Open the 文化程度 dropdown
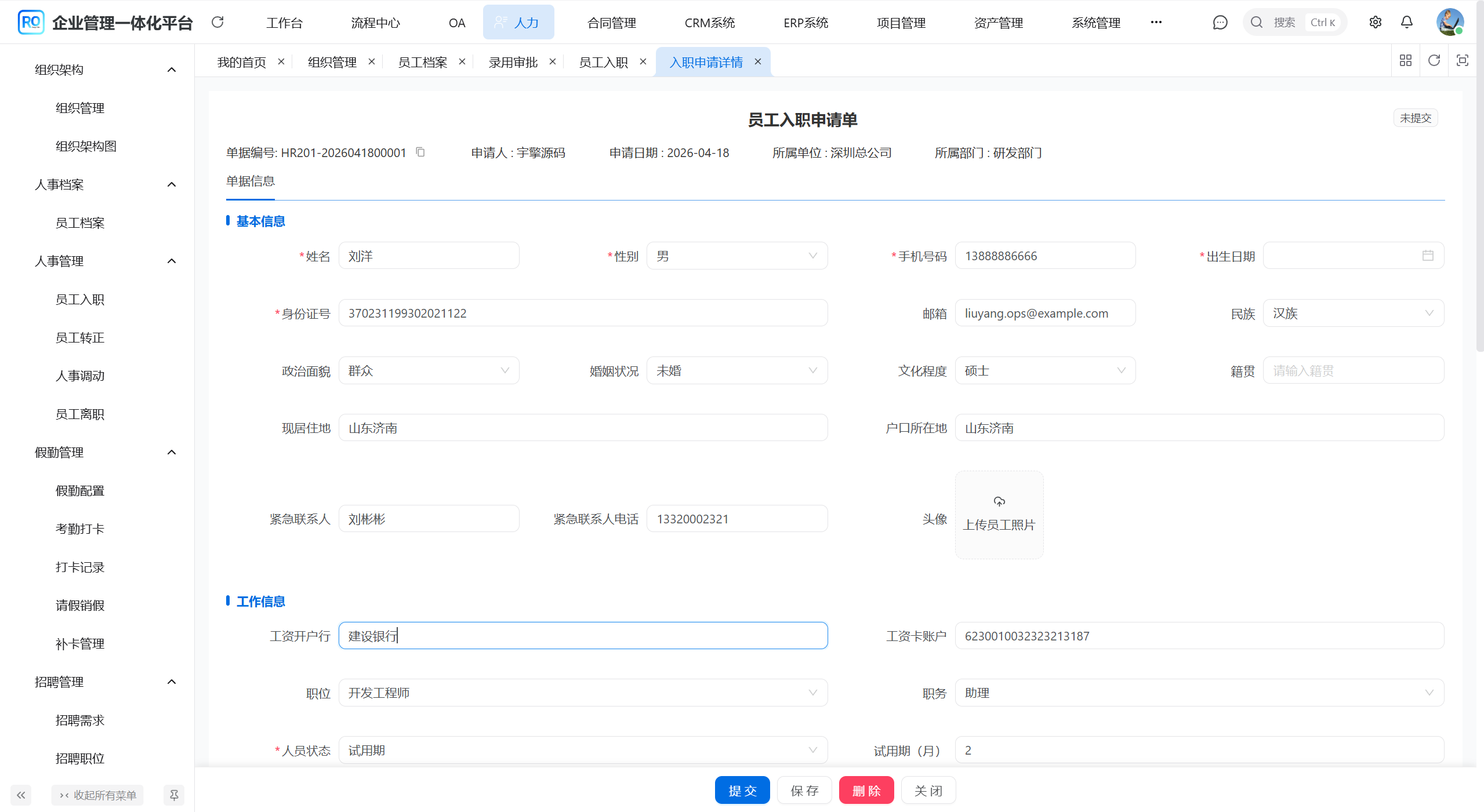The height and width of the screenshot is (812, 1484). 1044,371
